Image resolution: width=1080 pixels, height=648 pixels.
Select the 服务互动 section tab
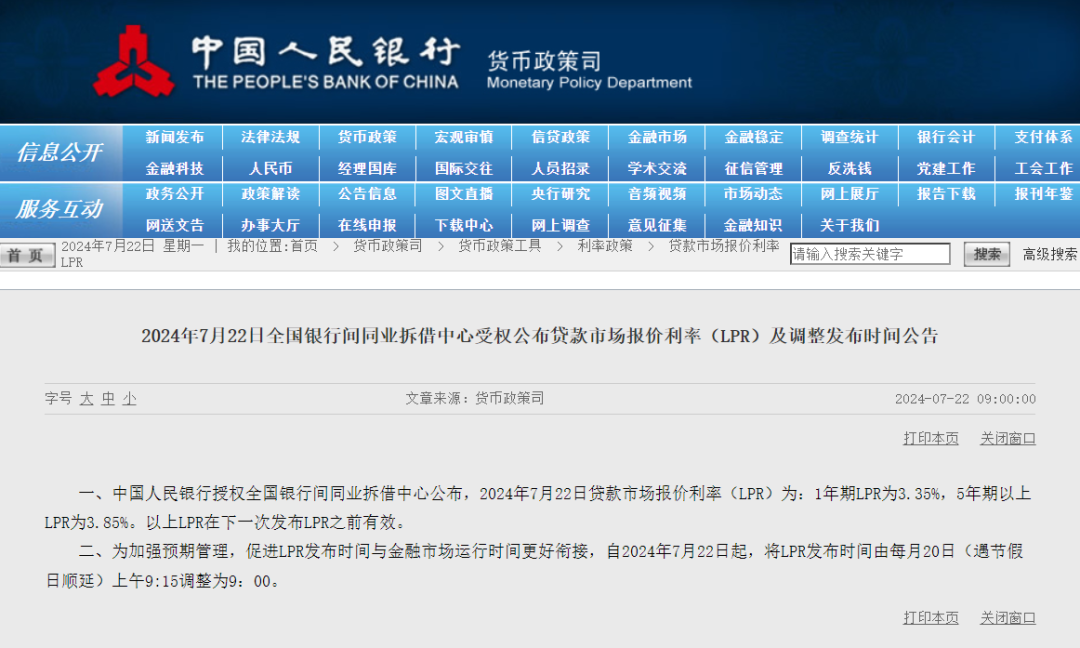pyautogui.click(x=61, y=209)
